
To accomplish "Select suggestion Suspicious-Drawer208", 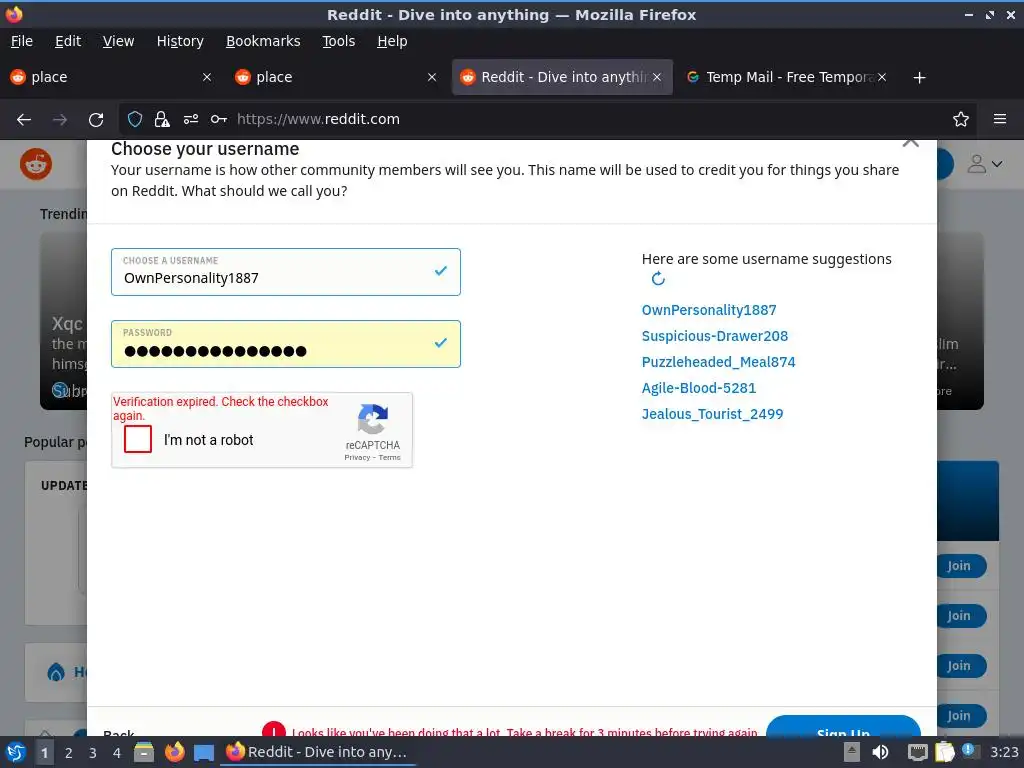I will 714,336.
